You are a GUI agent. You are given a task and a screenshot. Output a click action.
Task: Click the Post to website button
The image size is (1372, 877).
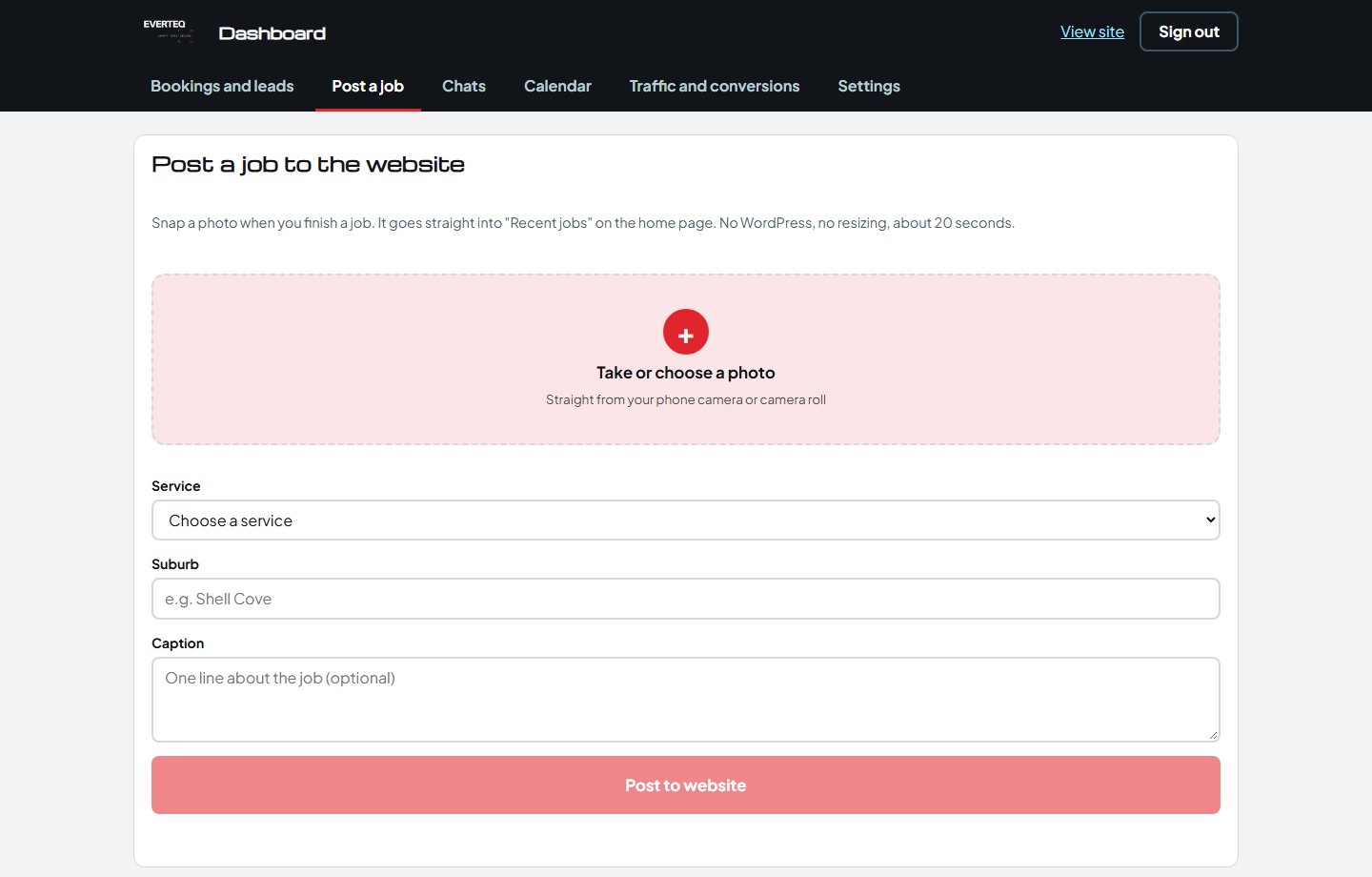[x=686, y=785]
